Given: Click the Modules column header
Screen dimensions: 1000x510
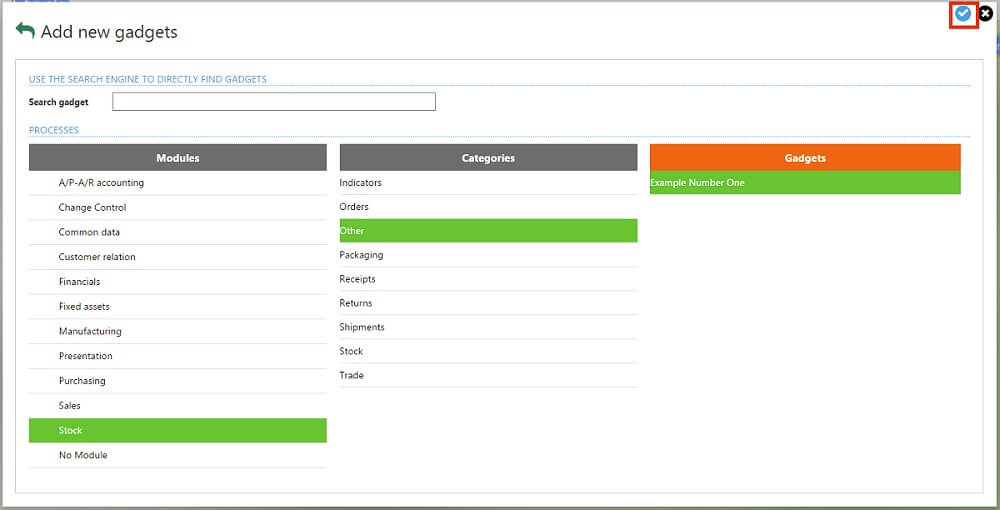Looking at the screenshot, I should [x=177, y=158].
